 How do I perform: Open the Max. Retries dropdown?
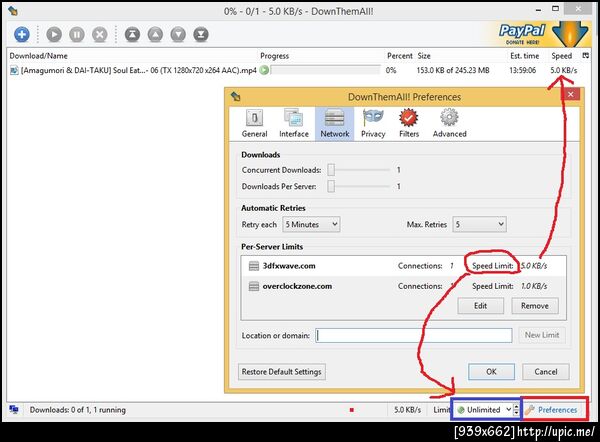(479, 225)
